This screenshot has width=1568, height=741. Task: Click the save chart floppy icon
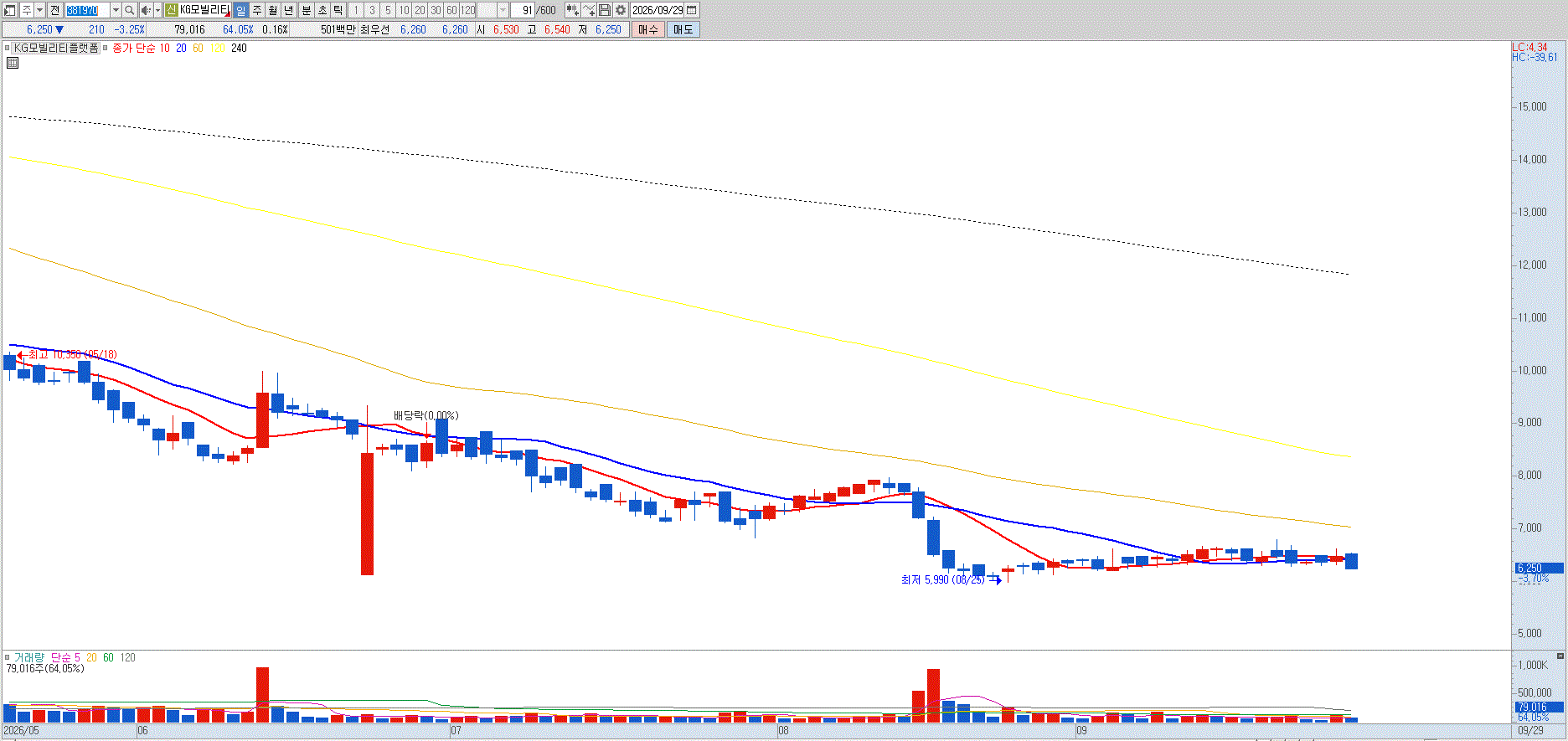click(605, 10)
